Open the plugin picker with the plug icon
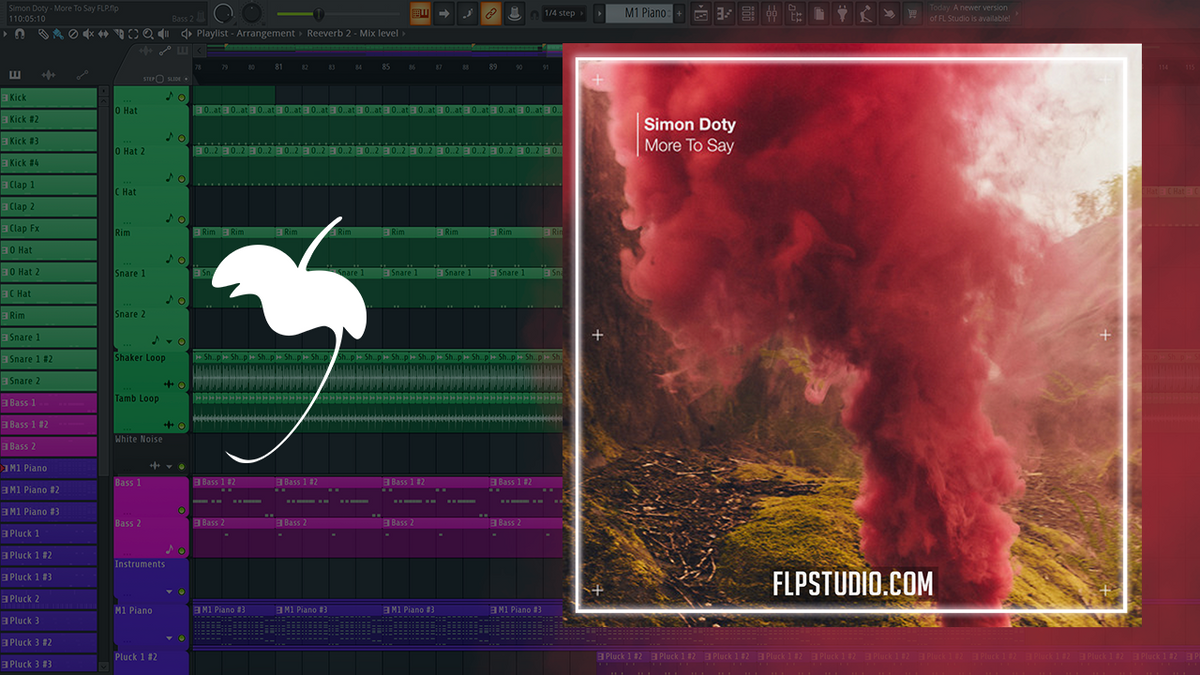1200x675 pixels. pos(843,13)
